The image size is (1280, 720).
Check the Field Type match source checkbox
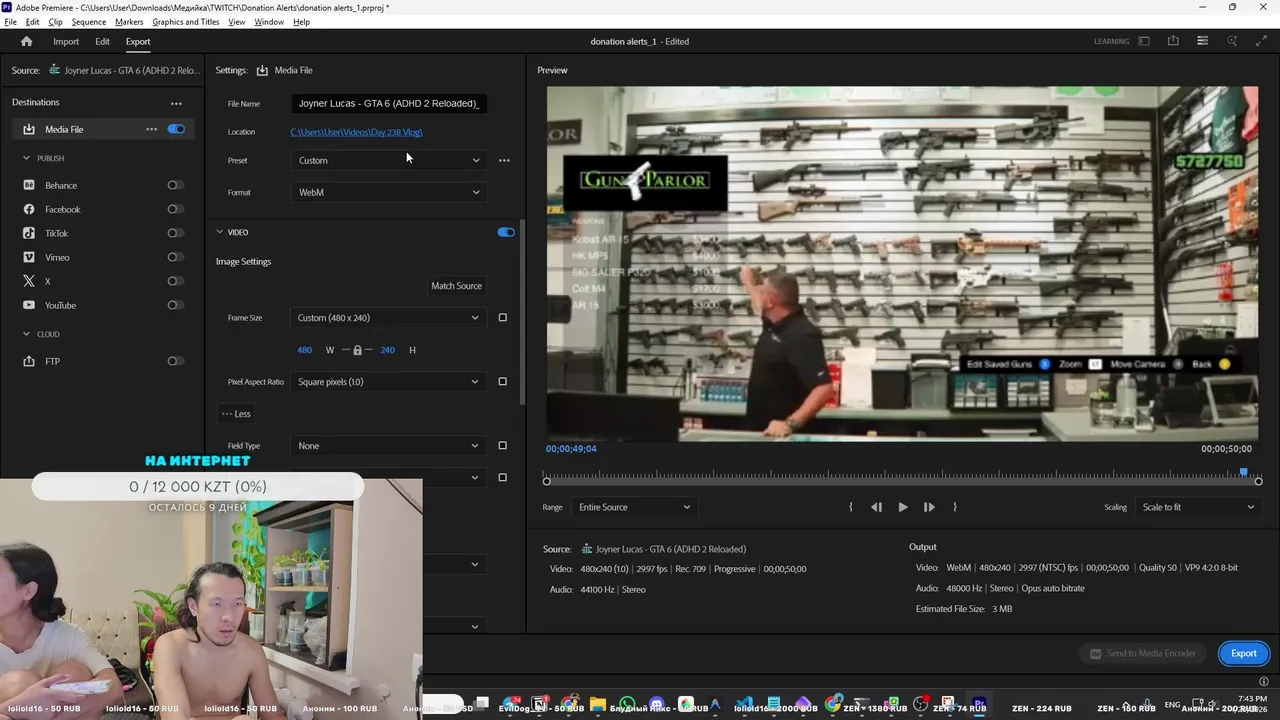503,446
